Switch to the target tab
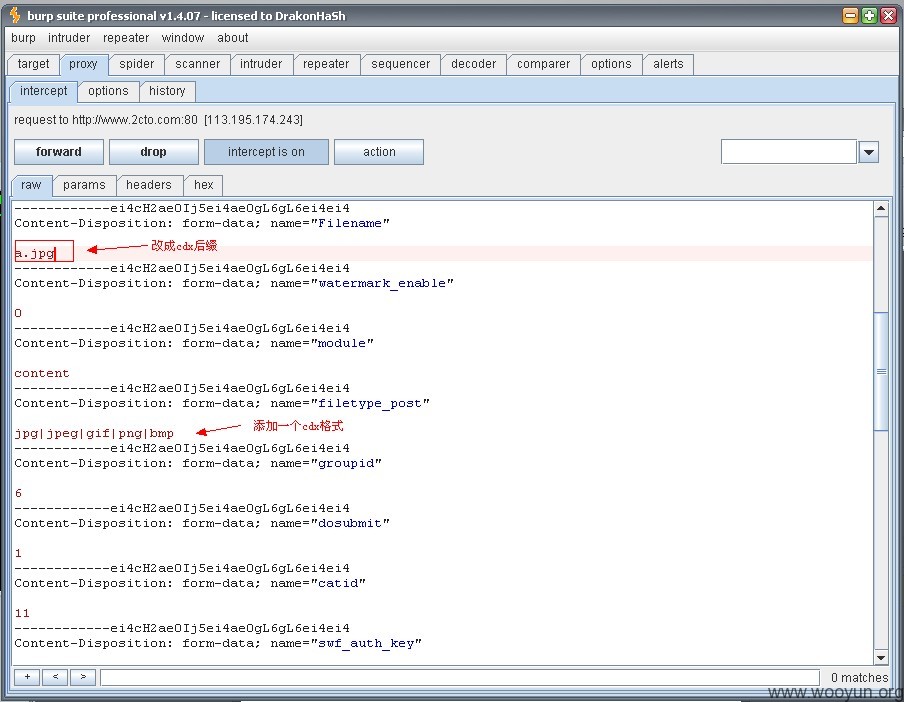Image resolution: width=904 pixels, height=702 pixels. pos(33,64)
